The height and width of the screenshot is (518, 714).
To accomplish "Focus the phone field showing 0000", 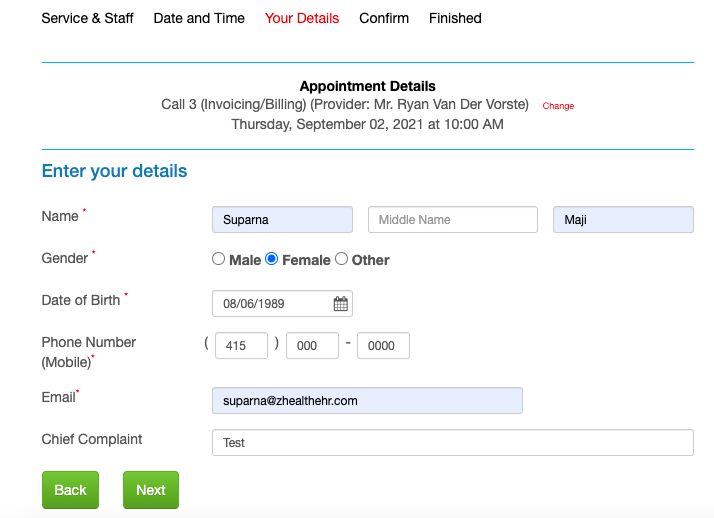I will [383, 345].
